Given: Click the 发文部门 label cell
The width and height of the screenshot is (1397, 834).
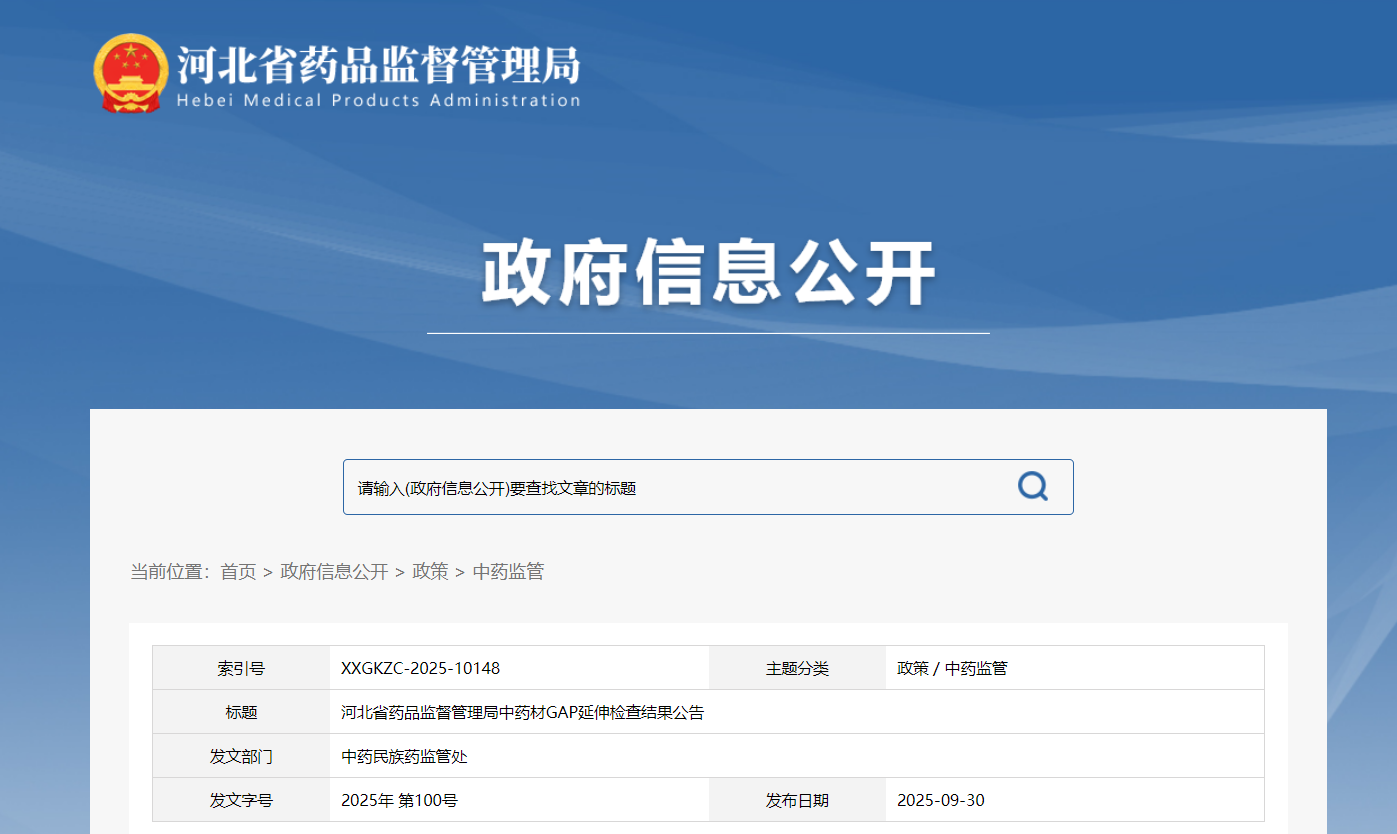Looking at the screenshot, I should pos(241,757).
